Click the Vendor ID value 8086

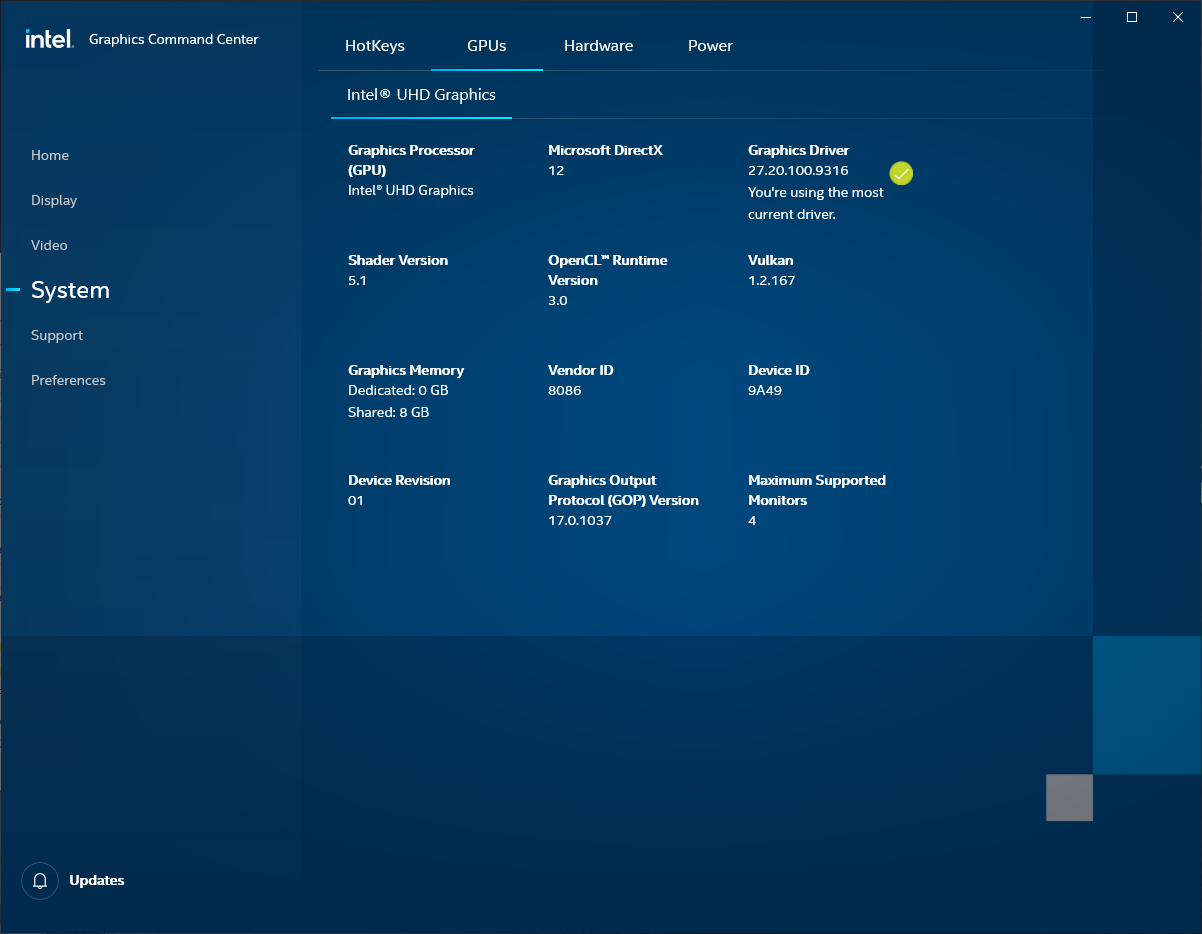coord(564,390)
